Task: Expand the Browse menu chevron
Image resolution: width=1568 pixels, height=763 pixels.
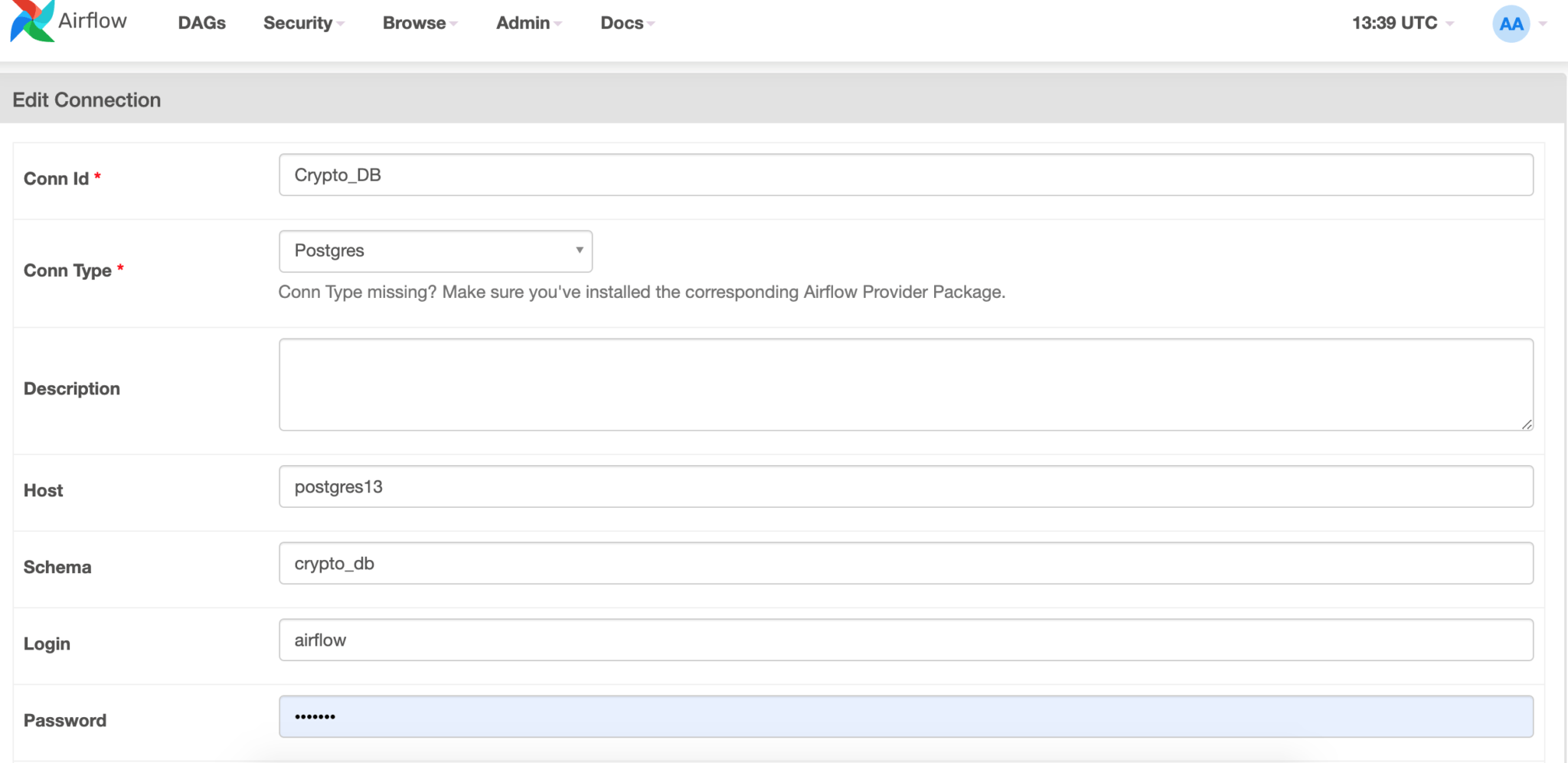Action: pyautogui.click(x=453, y=24)
